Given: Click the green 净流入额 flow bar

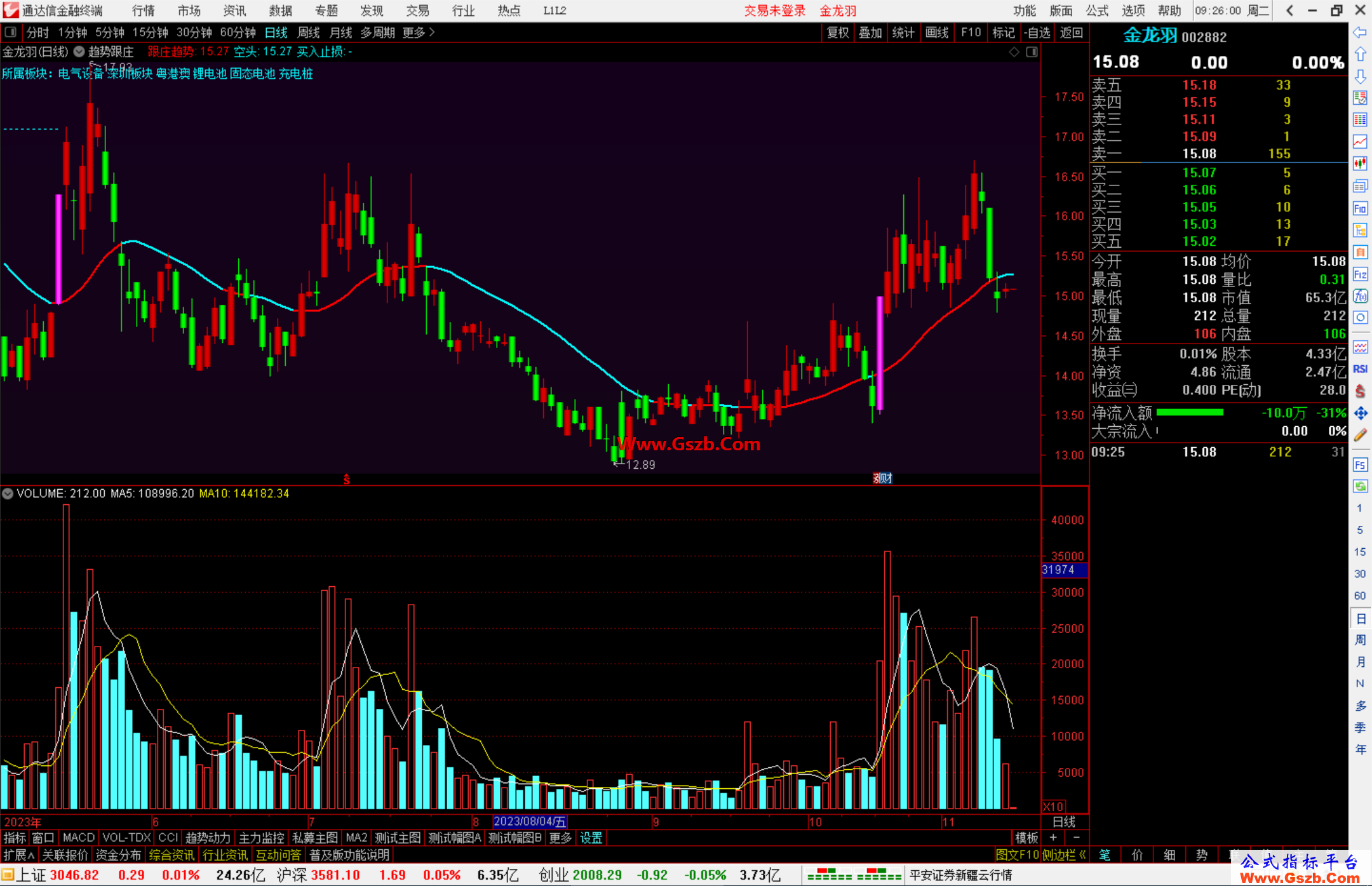Looking at the screenshot, I should 1190,413.
